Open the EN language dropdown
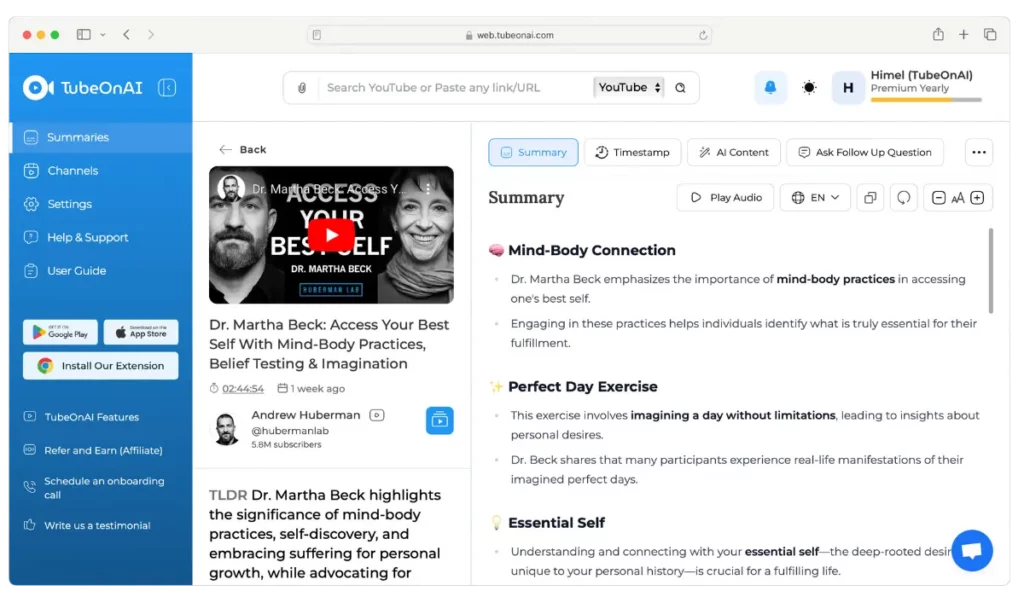 point(815,197)
